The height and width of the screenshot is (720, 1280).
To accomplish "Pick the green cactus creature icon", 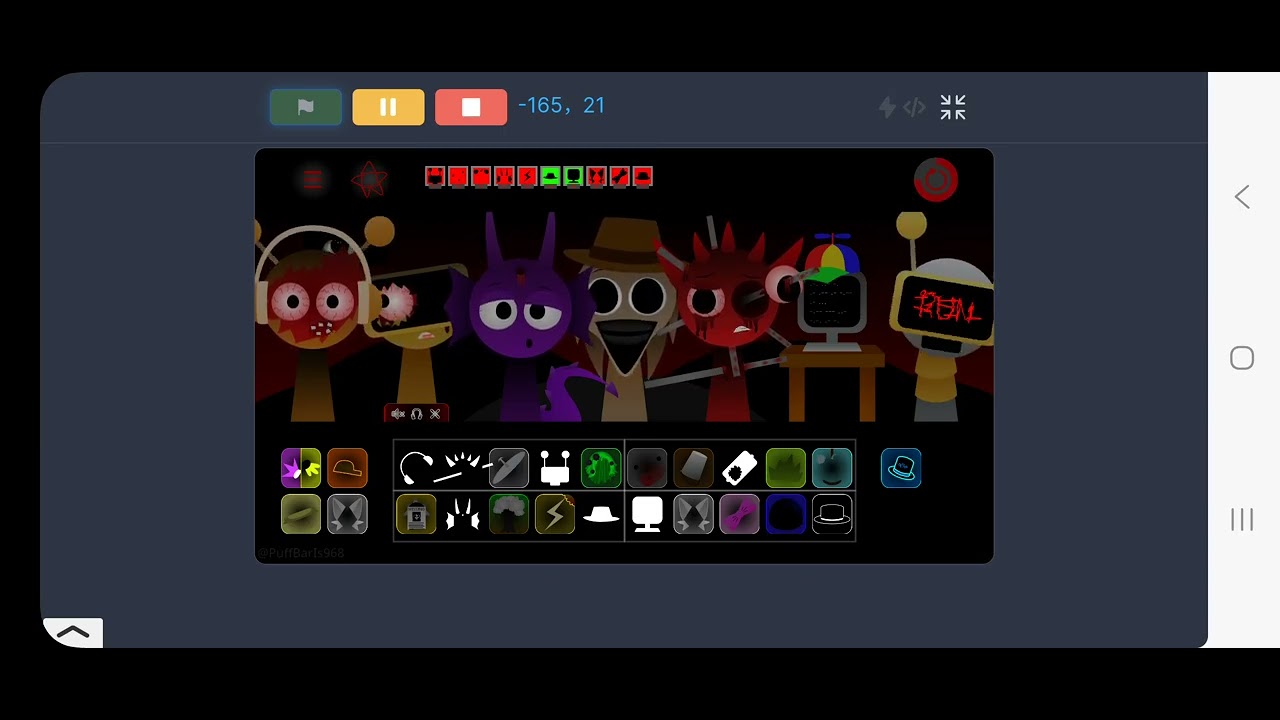I will coord(601,467).
